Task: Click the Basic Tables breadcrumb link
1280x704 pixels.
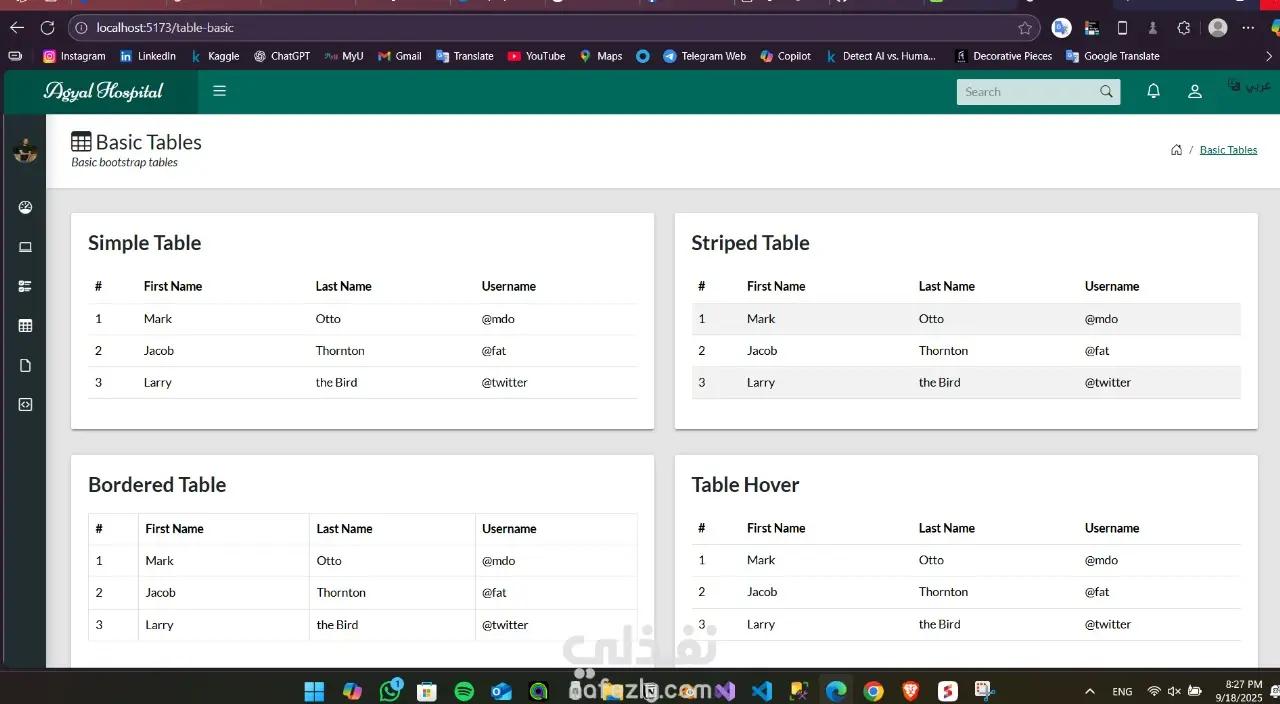Action: pyautogui.click(x=1228, y=150)
